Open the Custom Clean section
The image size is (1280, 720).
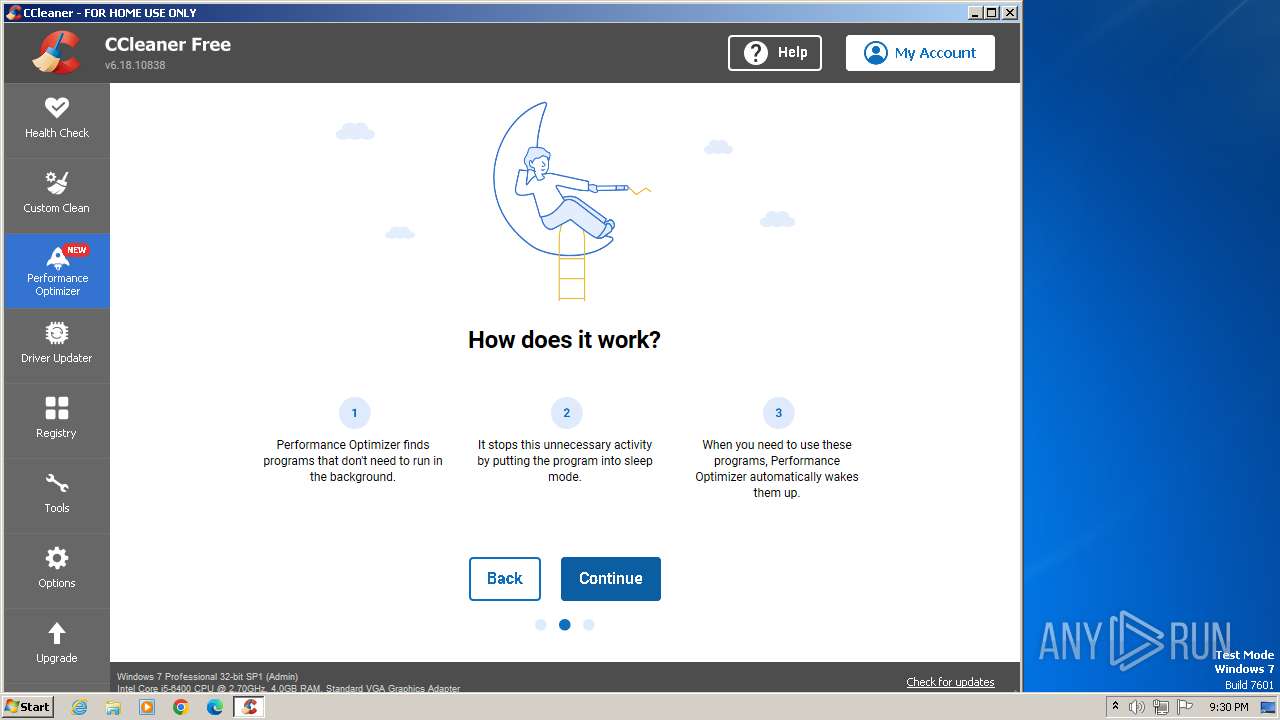pos(57,195)
